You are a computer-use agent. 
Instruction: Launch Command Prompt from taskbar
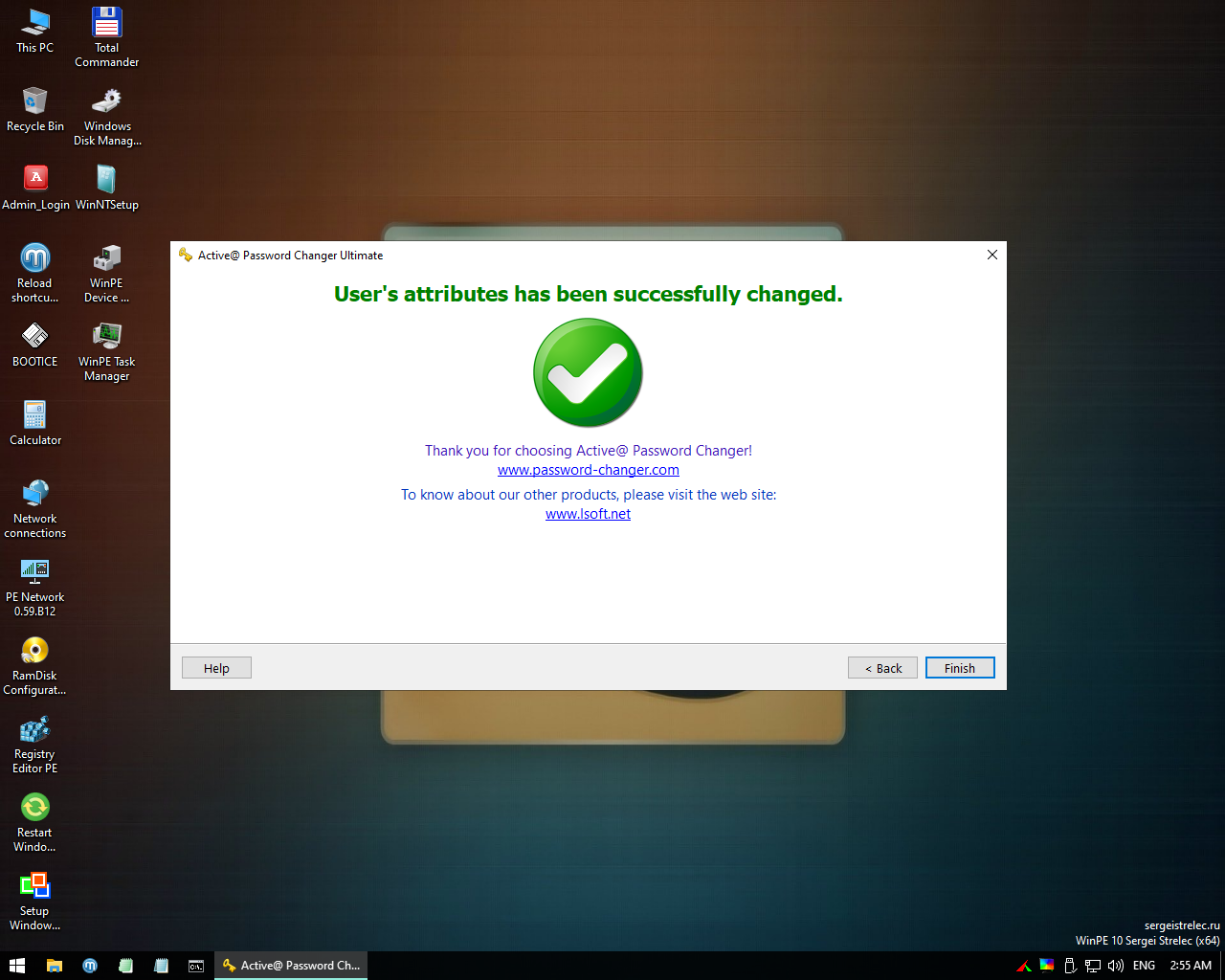pos(196,966)
